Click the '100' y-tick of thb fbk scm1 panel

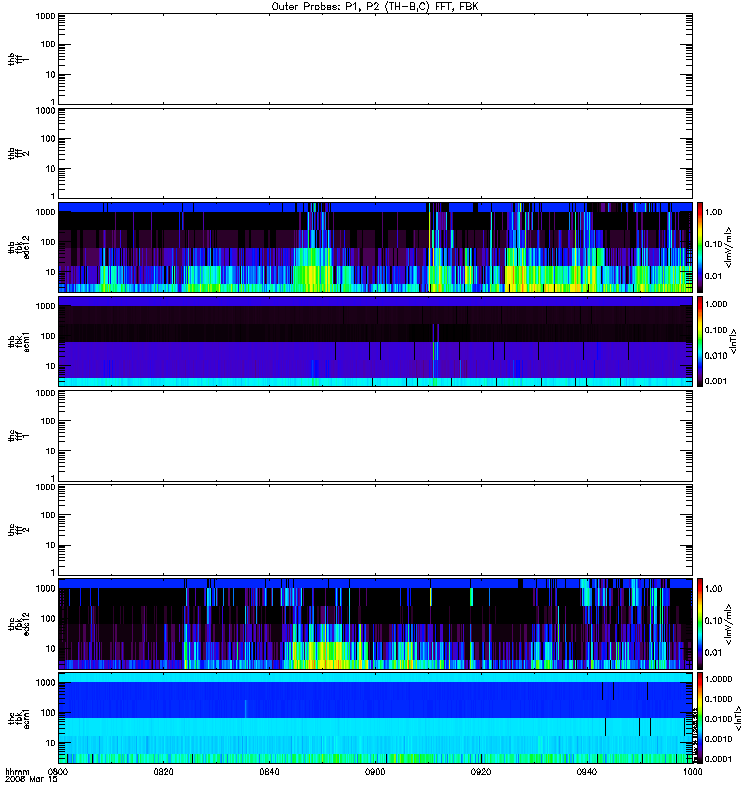coord(48,336)
